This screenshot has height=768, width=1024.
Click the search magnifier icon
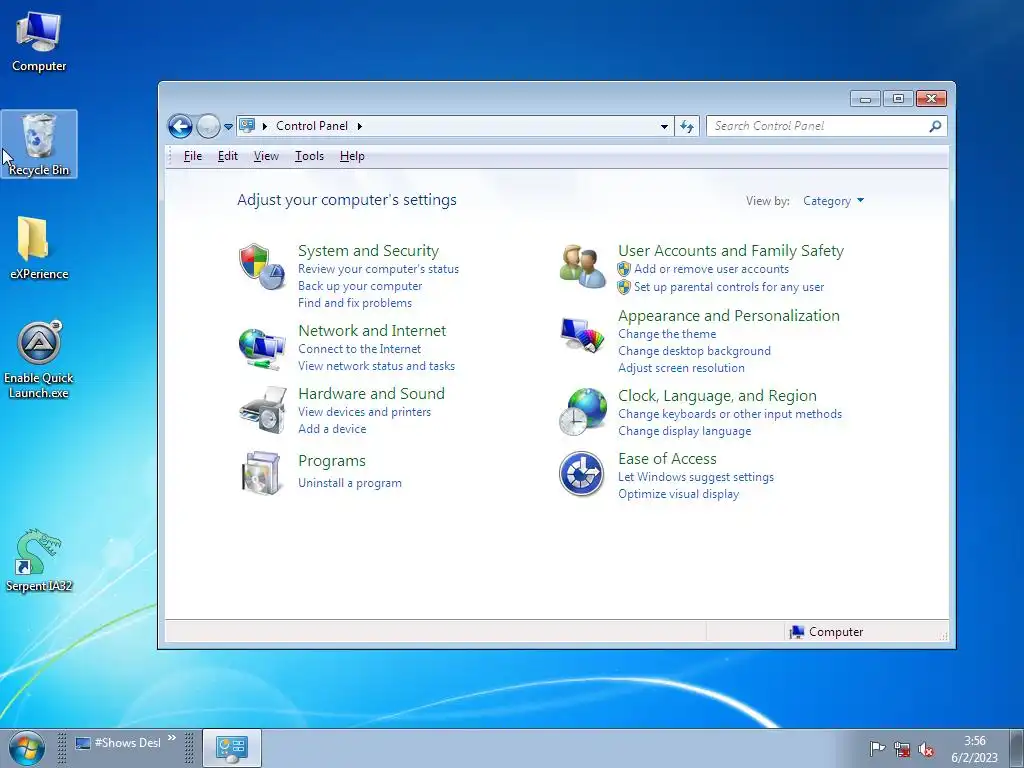[x=935, y=126]
